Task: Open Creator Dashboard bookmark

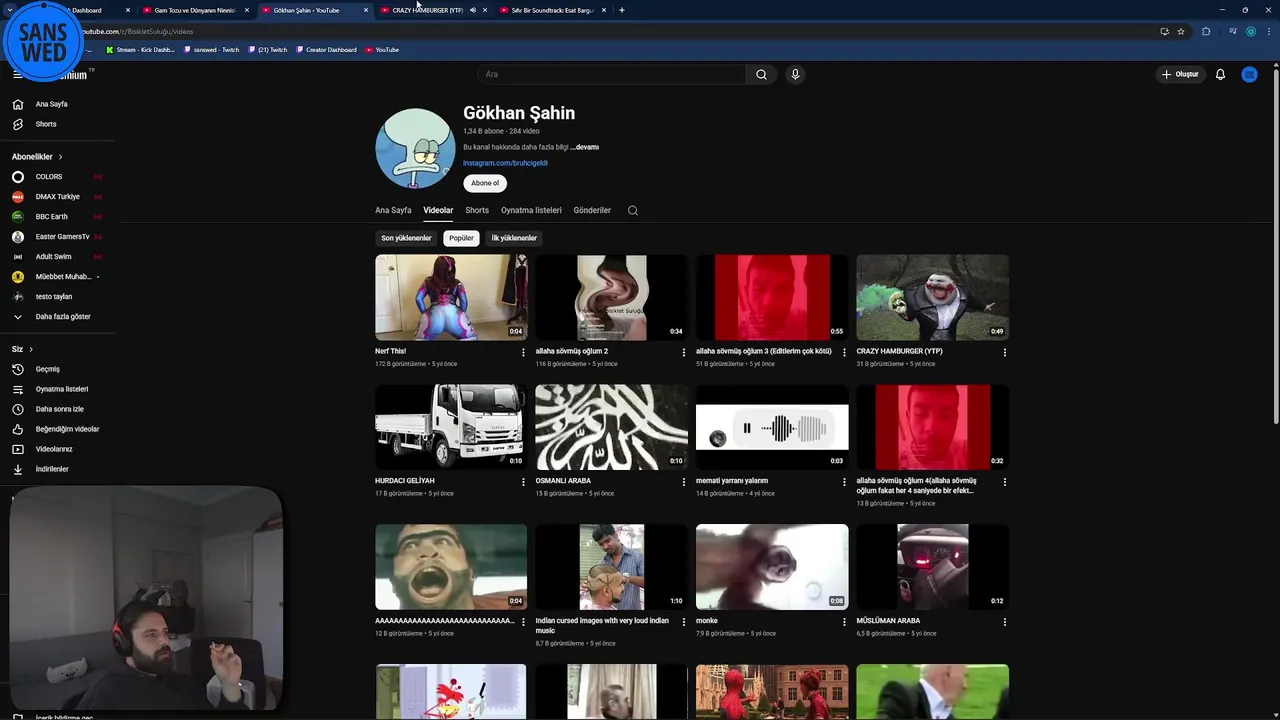Action: [x=326, y=50]
